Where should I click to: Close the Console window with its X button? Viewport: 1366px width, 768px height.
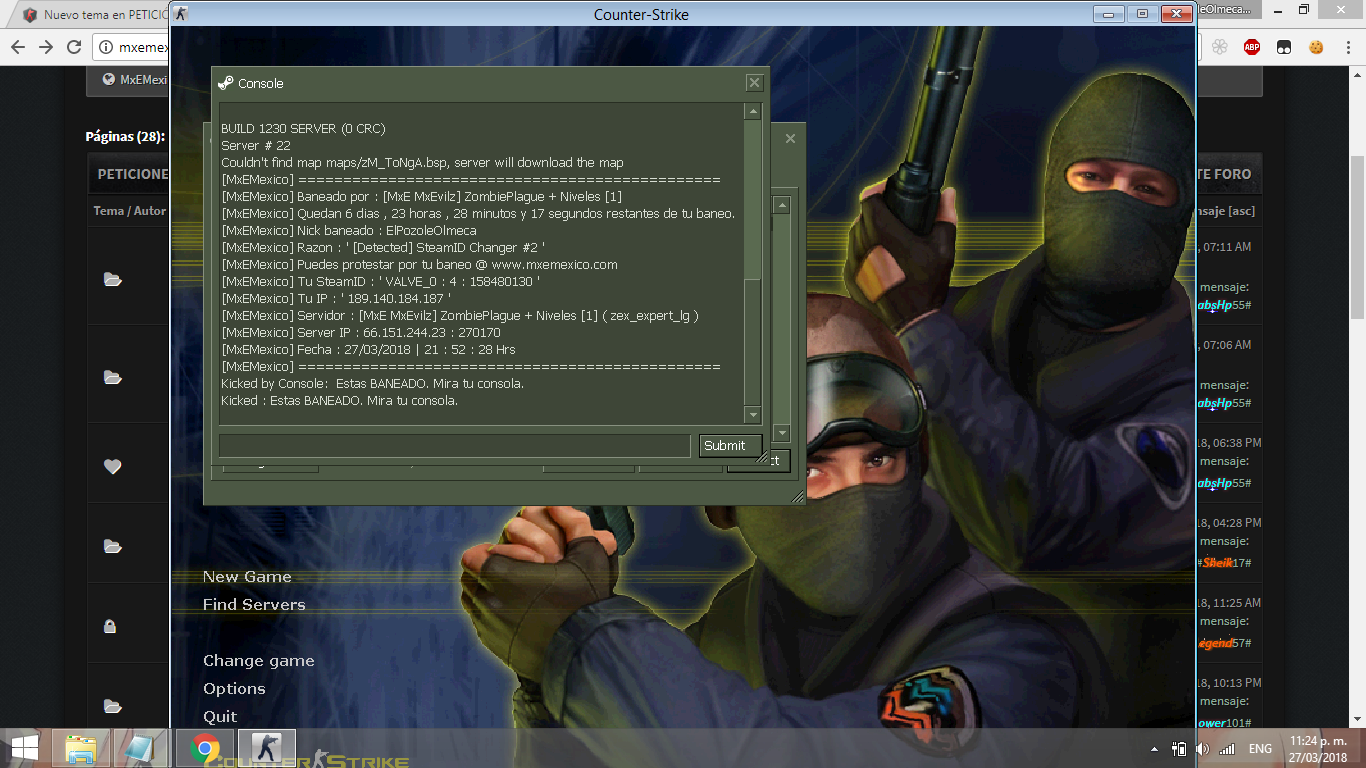[755, 83]
